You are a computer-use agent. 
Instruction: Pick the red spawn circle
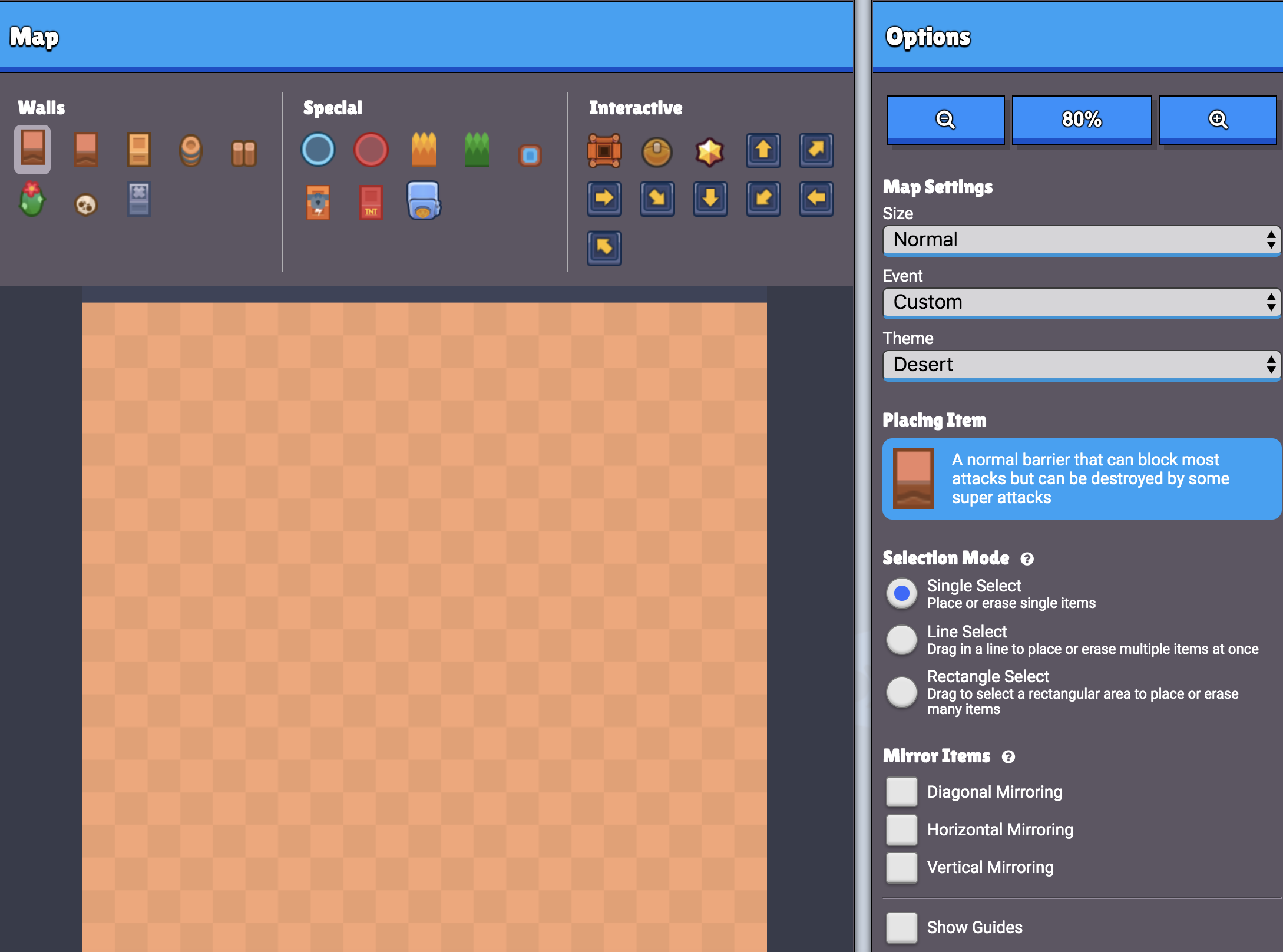(371, 150)
